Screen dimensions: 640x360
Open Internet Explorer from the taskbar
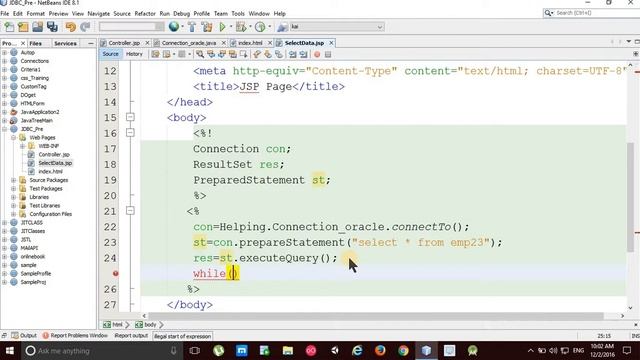pyautogui.click(x=357, y=351)
